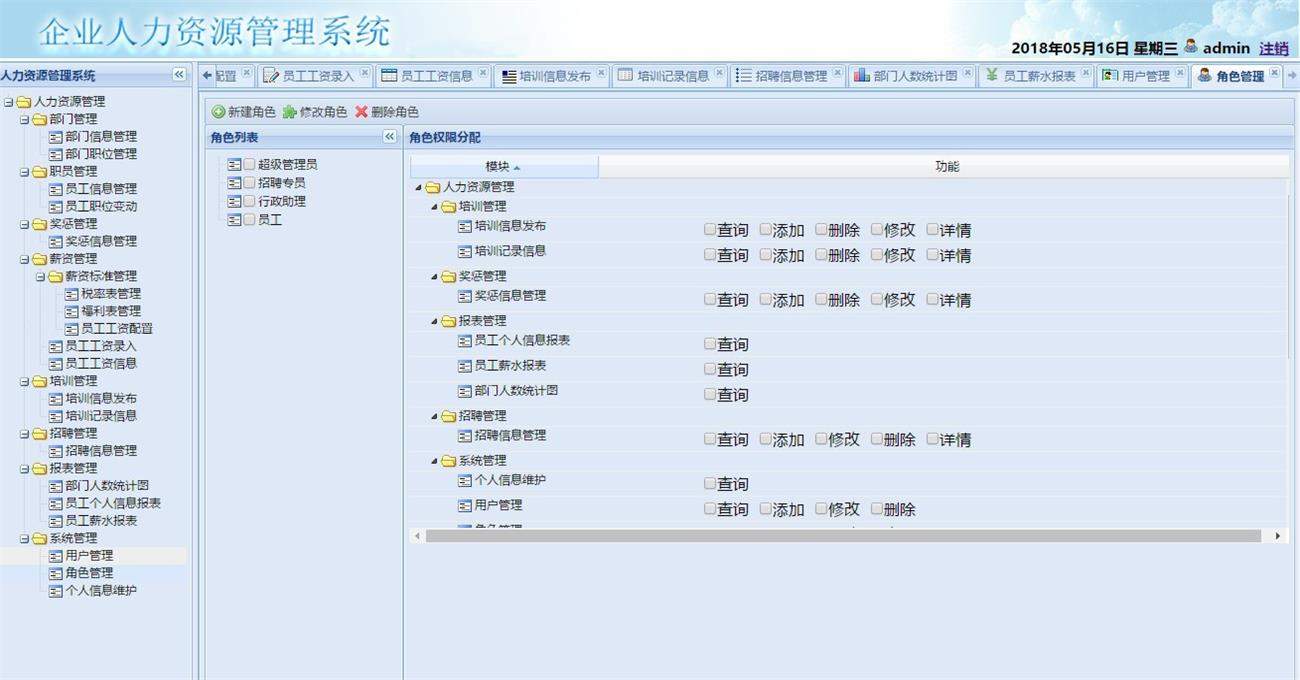Collapse the 角色列表 panel with its « arrow
The width and height of the screenshot is (1300, 680).
390,136
